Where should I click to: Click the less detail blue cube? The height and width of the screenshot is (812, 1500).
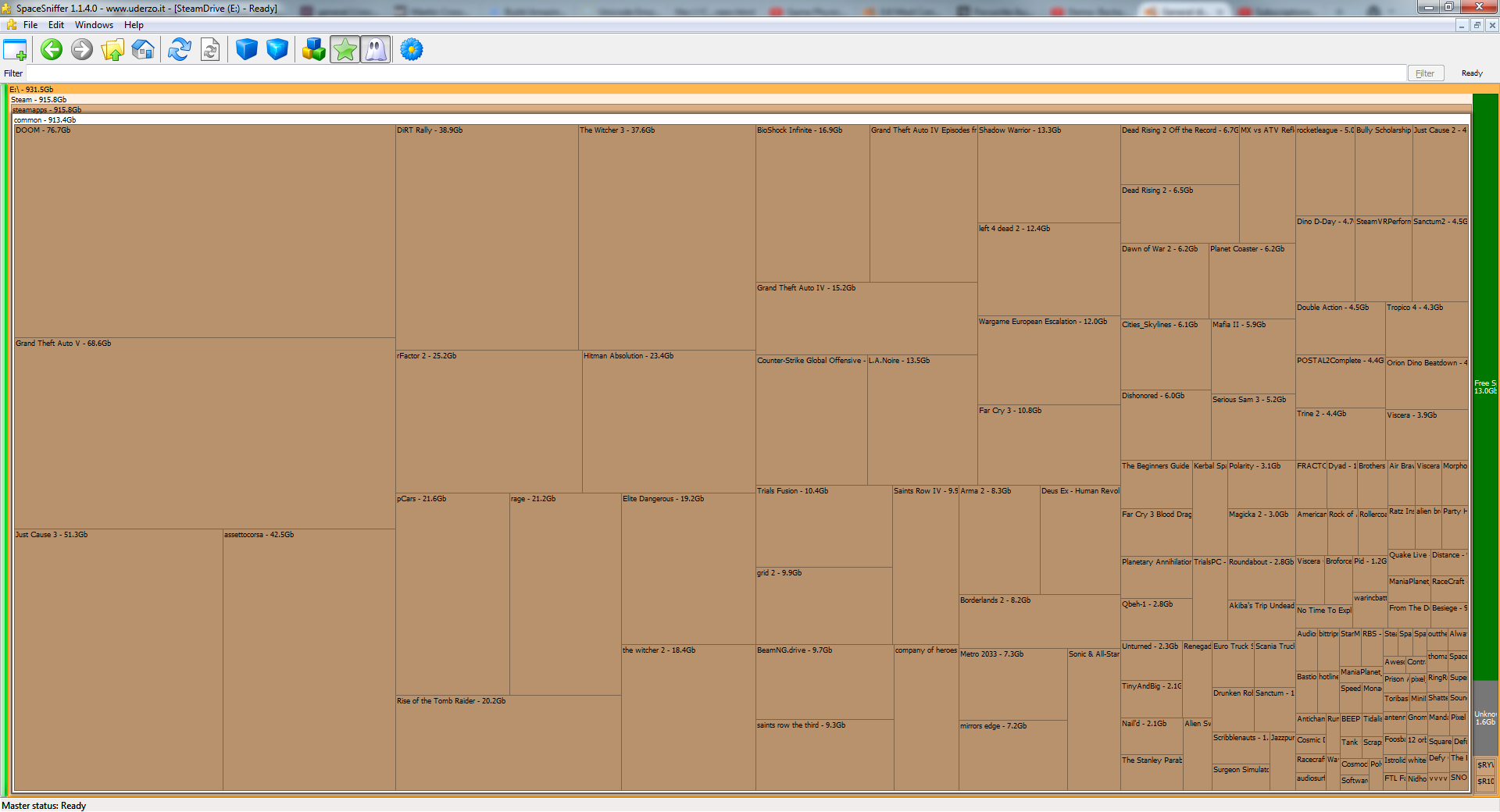[247, 50]
